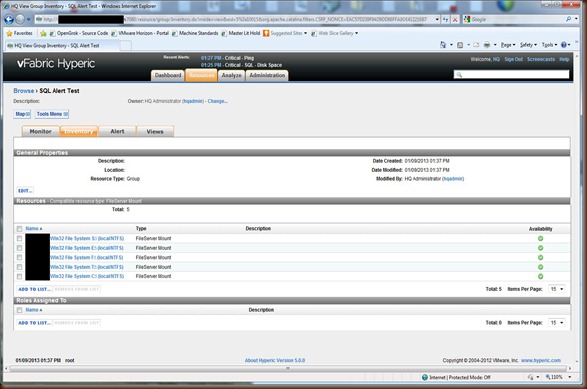
Task: Open the Map dropdown button
Action: 22,114
